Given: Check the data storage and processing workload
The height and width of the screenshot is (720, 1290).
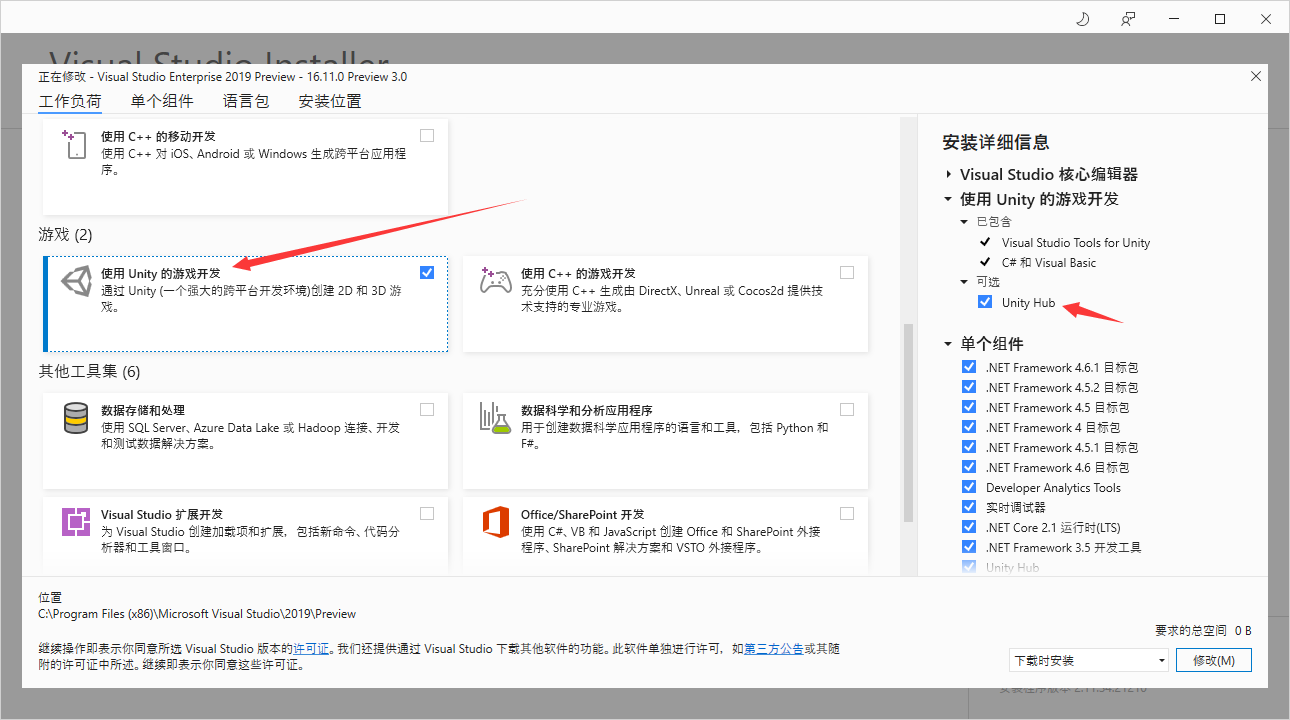Looking at the screenshot, I should (x=427, y=409).
